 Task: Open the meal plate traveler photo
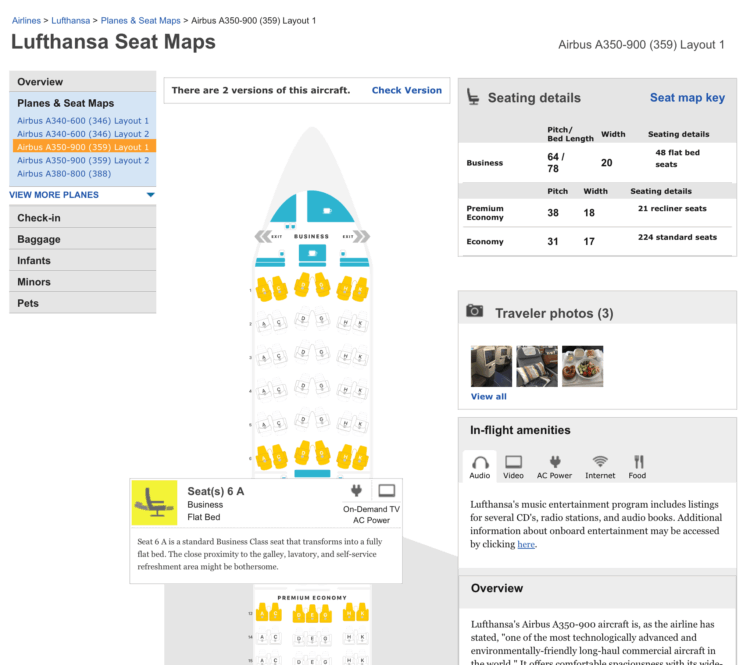click(x=583, y=366)
